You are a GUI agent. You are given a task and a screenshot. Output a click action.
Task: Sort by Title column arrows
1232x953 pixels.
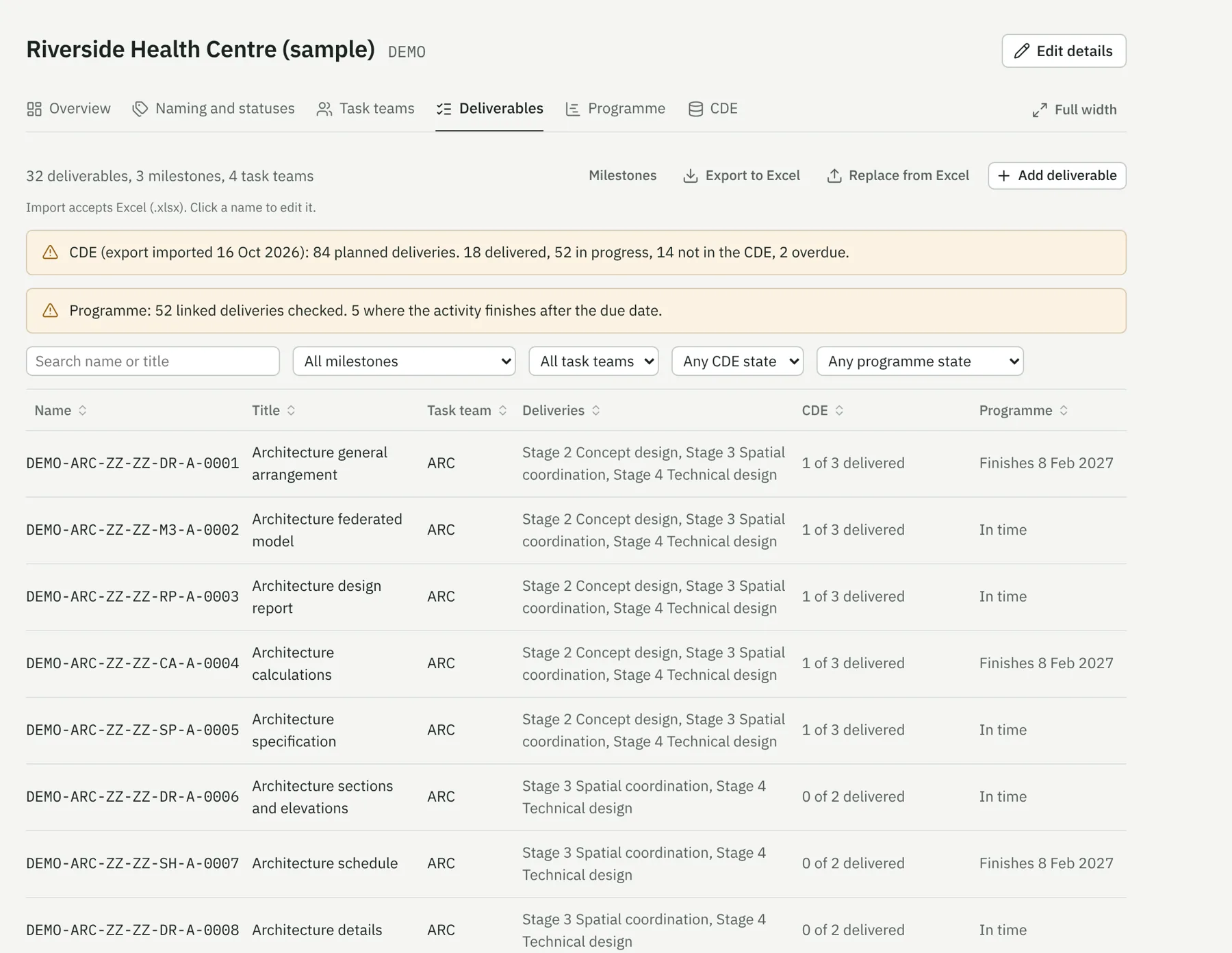(291, 410)
